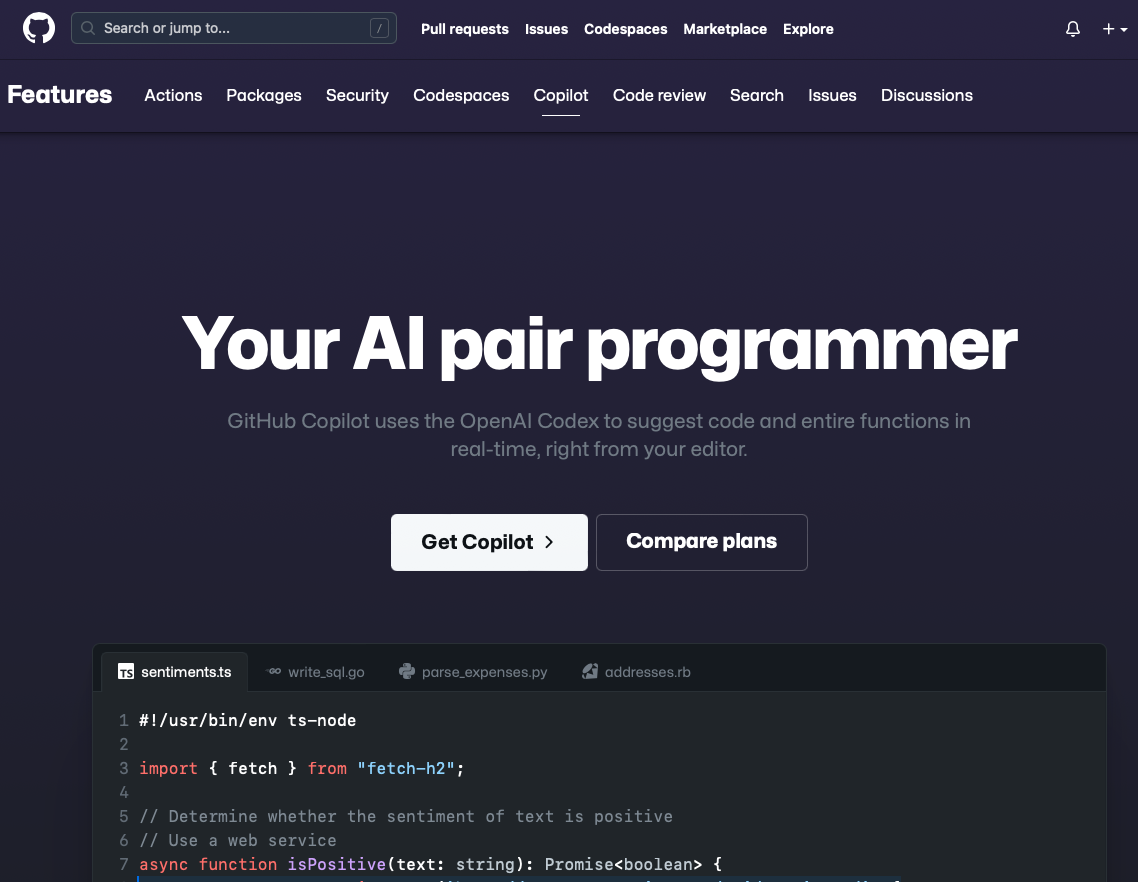This screenshot has height=882, width=1138.
Task: Click the TypeScript icon on sentiments.ts
Action: 126,672
